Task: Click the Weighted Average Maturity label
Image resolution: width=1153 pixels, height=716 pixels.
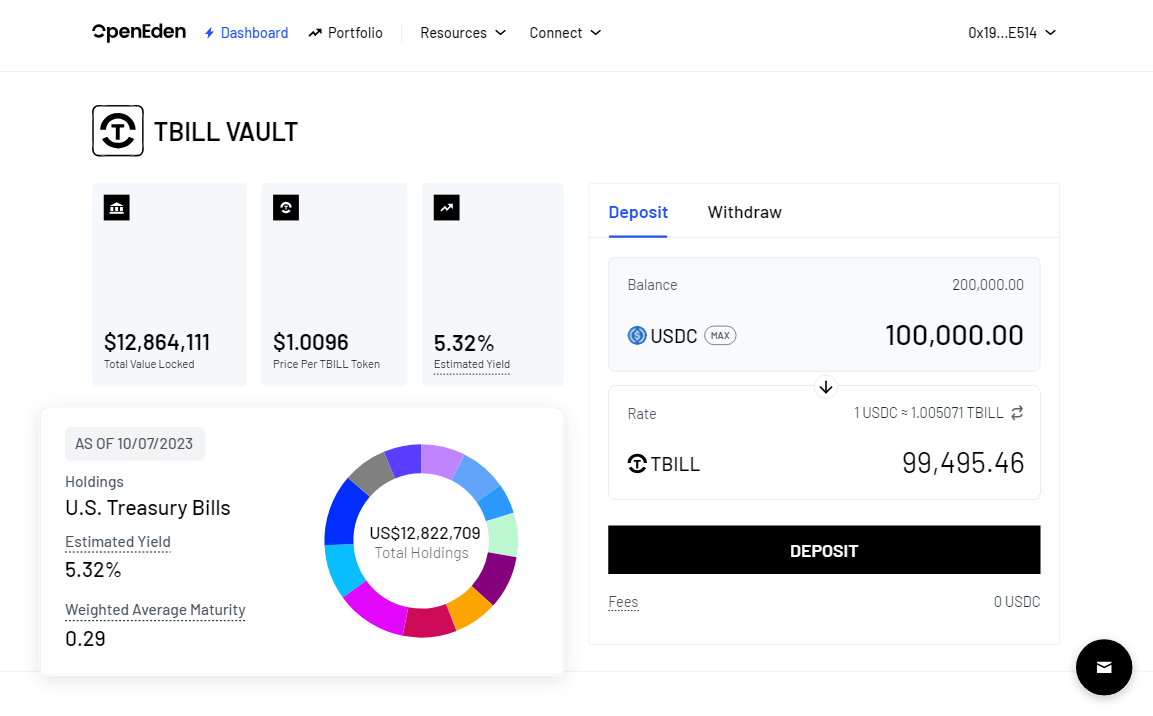Action: (155, 610)
